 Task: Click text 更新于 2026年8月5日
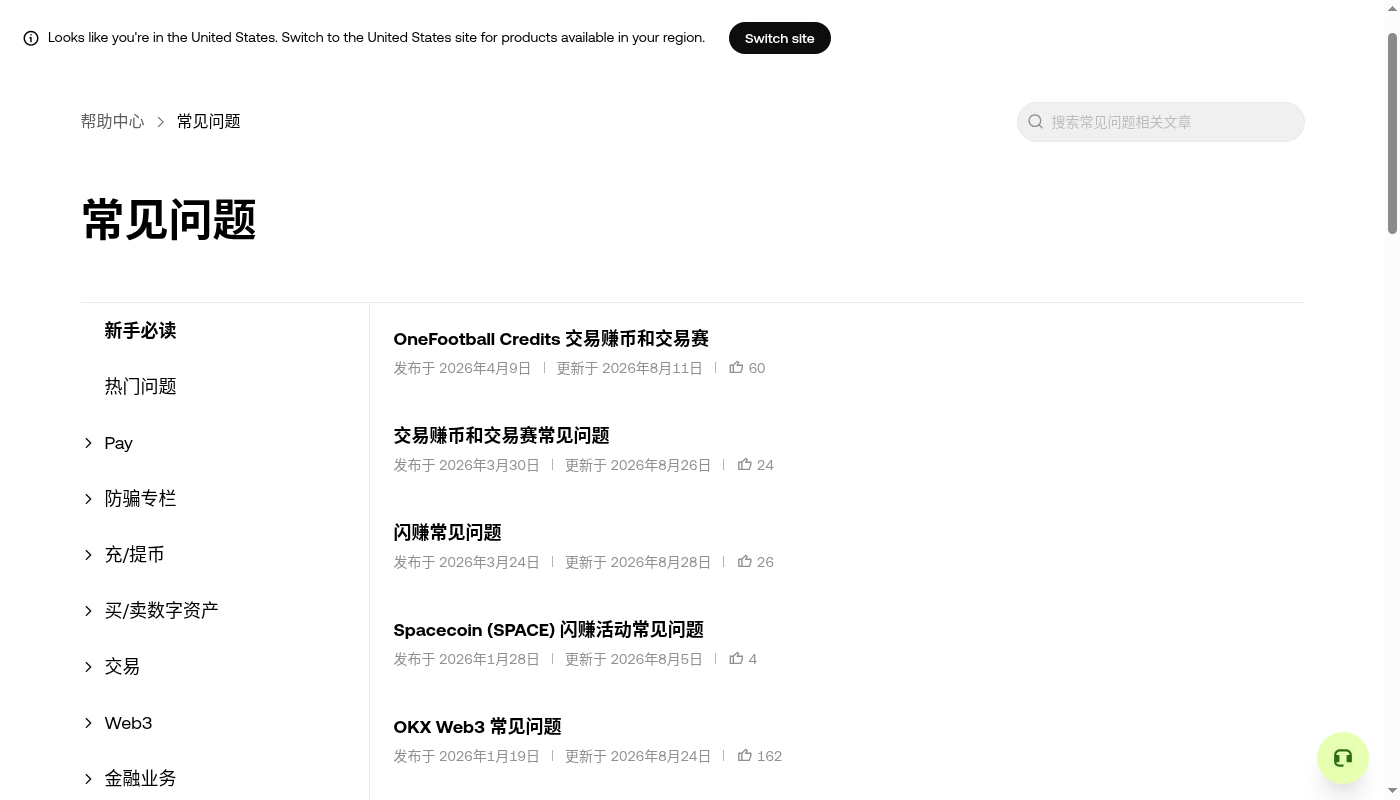tap(634, 659)
